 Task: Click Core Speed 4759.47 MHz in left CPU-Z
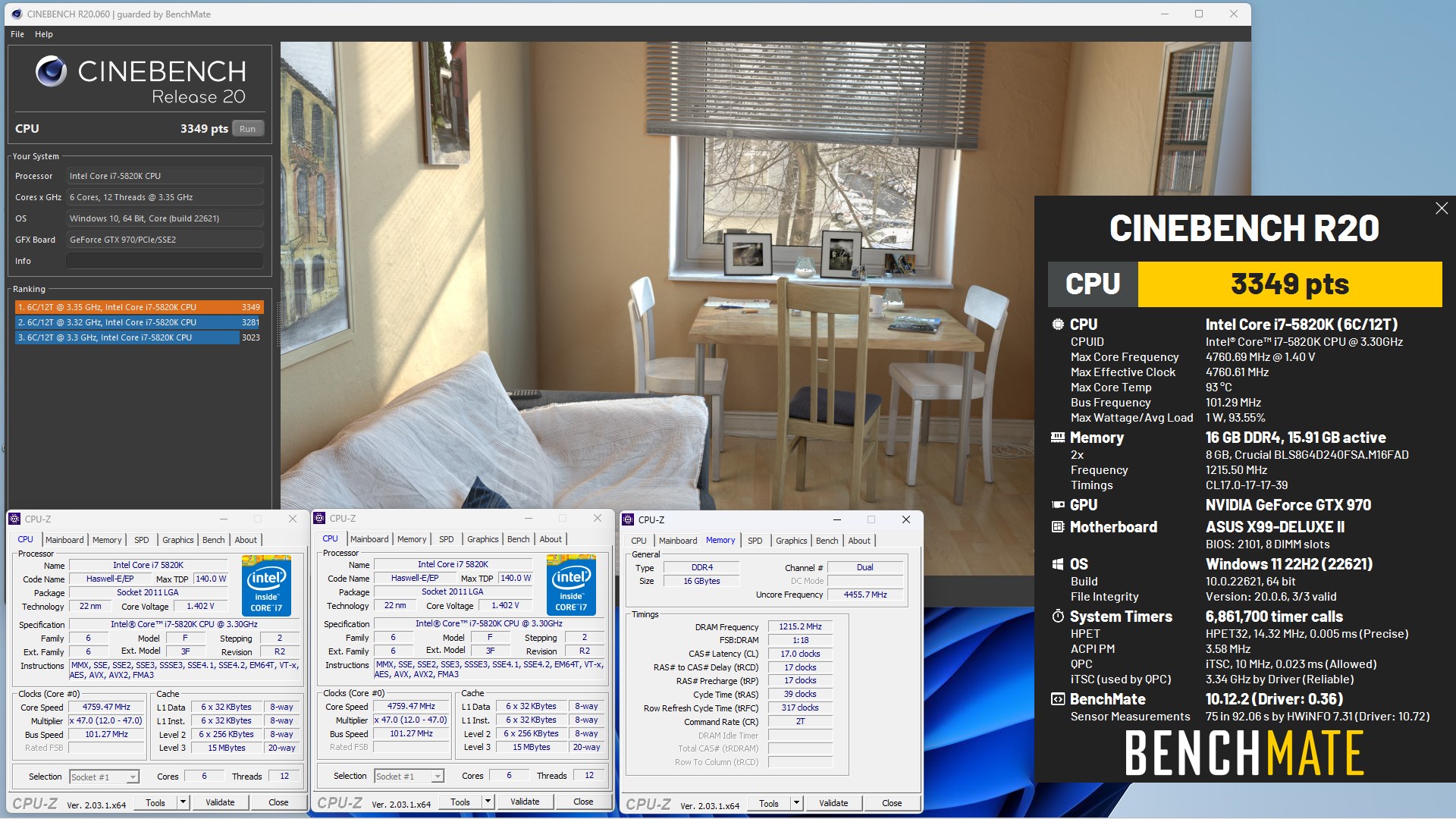coord(106,707)
